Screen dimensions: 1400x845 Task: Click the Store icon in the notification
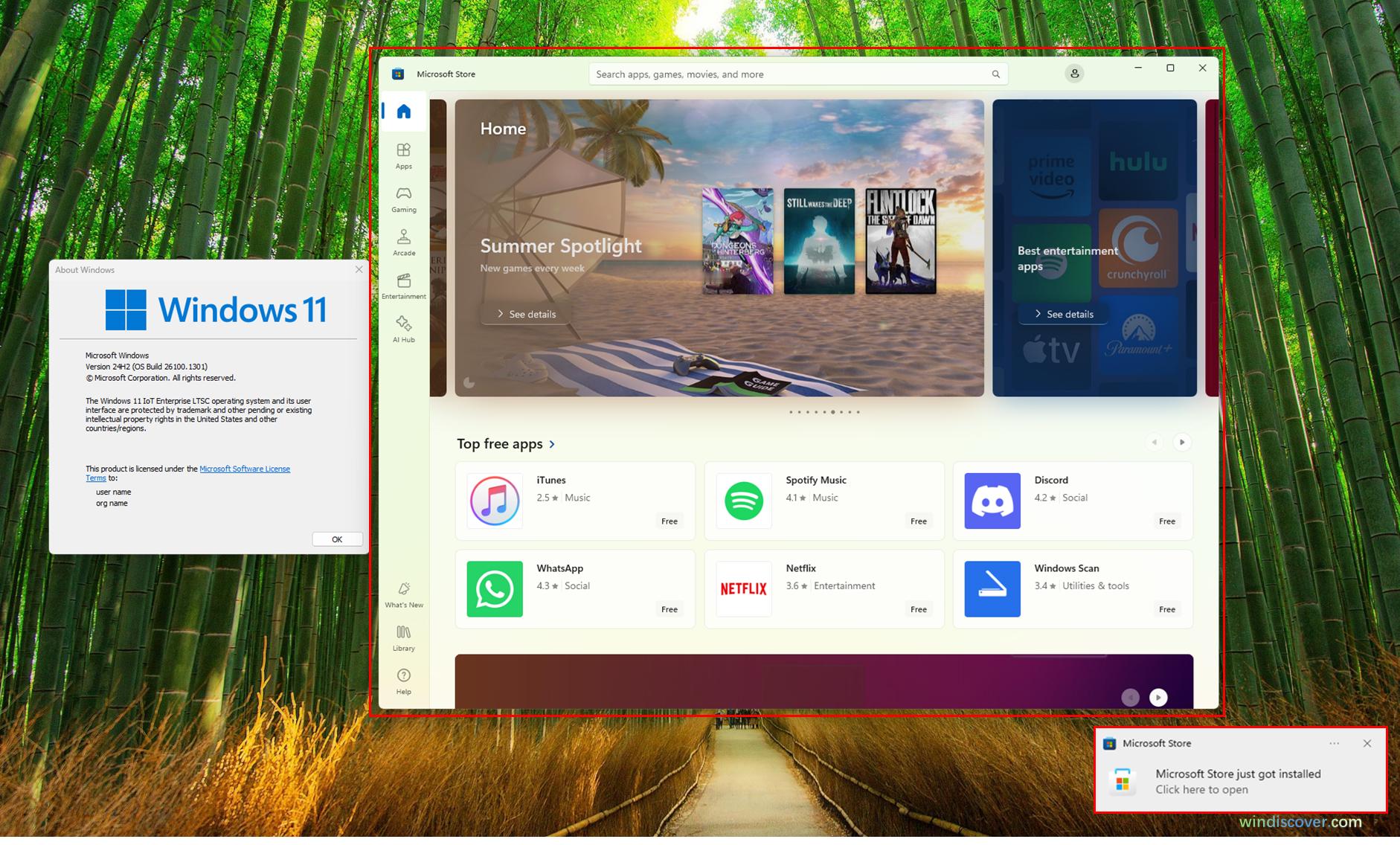[x=1123, y=782]
